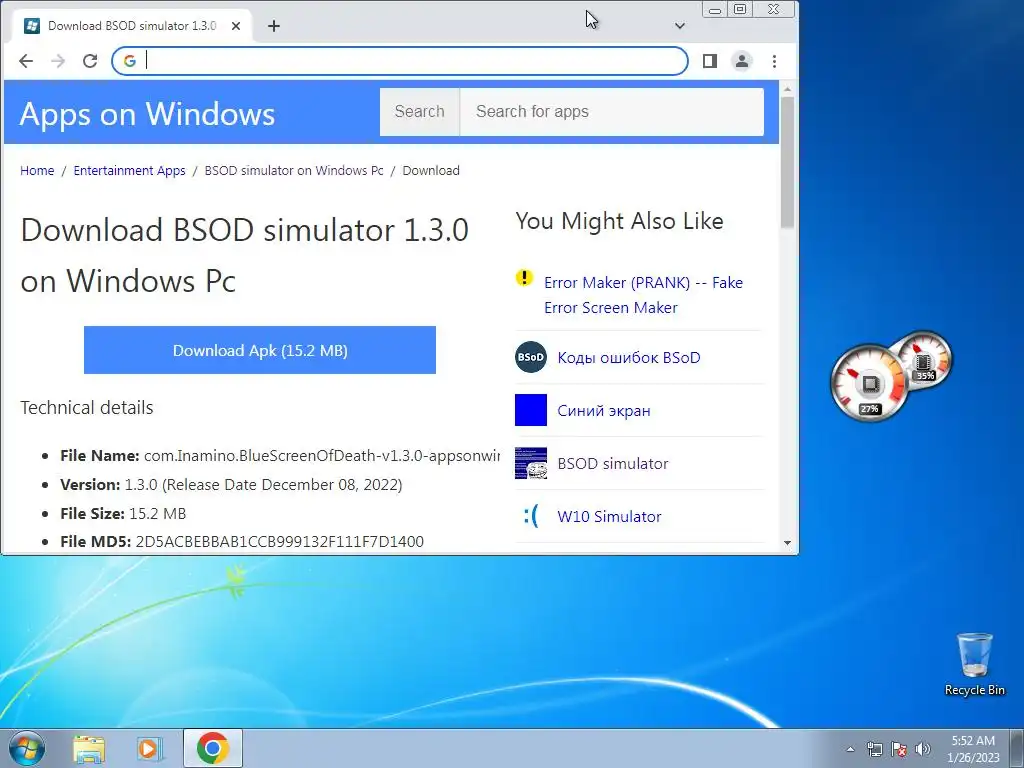Open a new browser tab
Screen dimensions: 1024x768
[x=274, y=26]
